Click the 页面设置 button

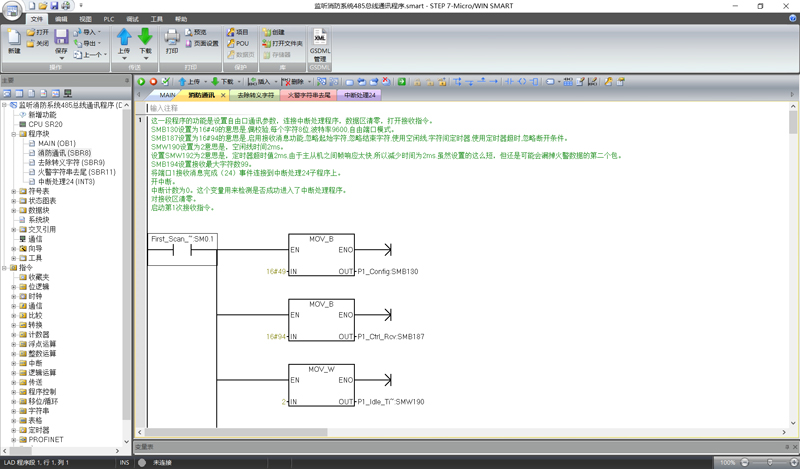pos(202,43)
